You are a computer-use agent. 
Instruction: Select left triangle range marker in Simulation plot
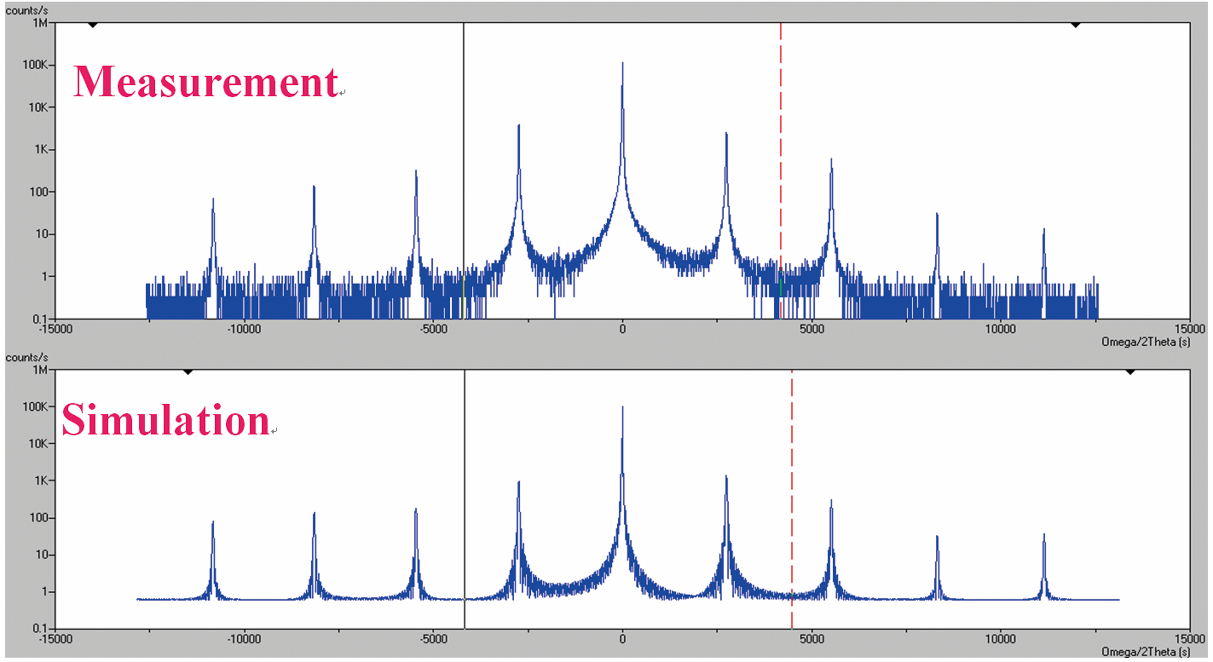(x=187, y=372)
